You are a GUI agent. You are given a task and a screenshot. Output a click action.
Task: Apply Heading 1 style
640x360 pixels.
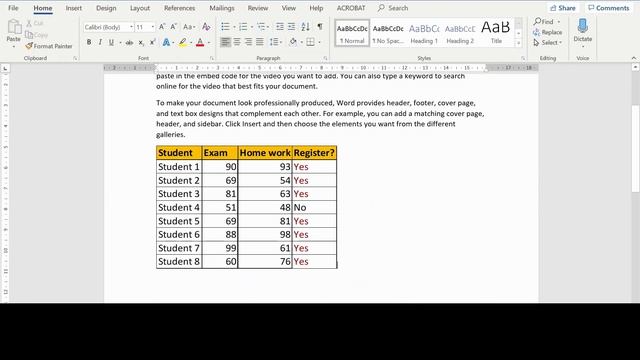click(x=424, y=33)
